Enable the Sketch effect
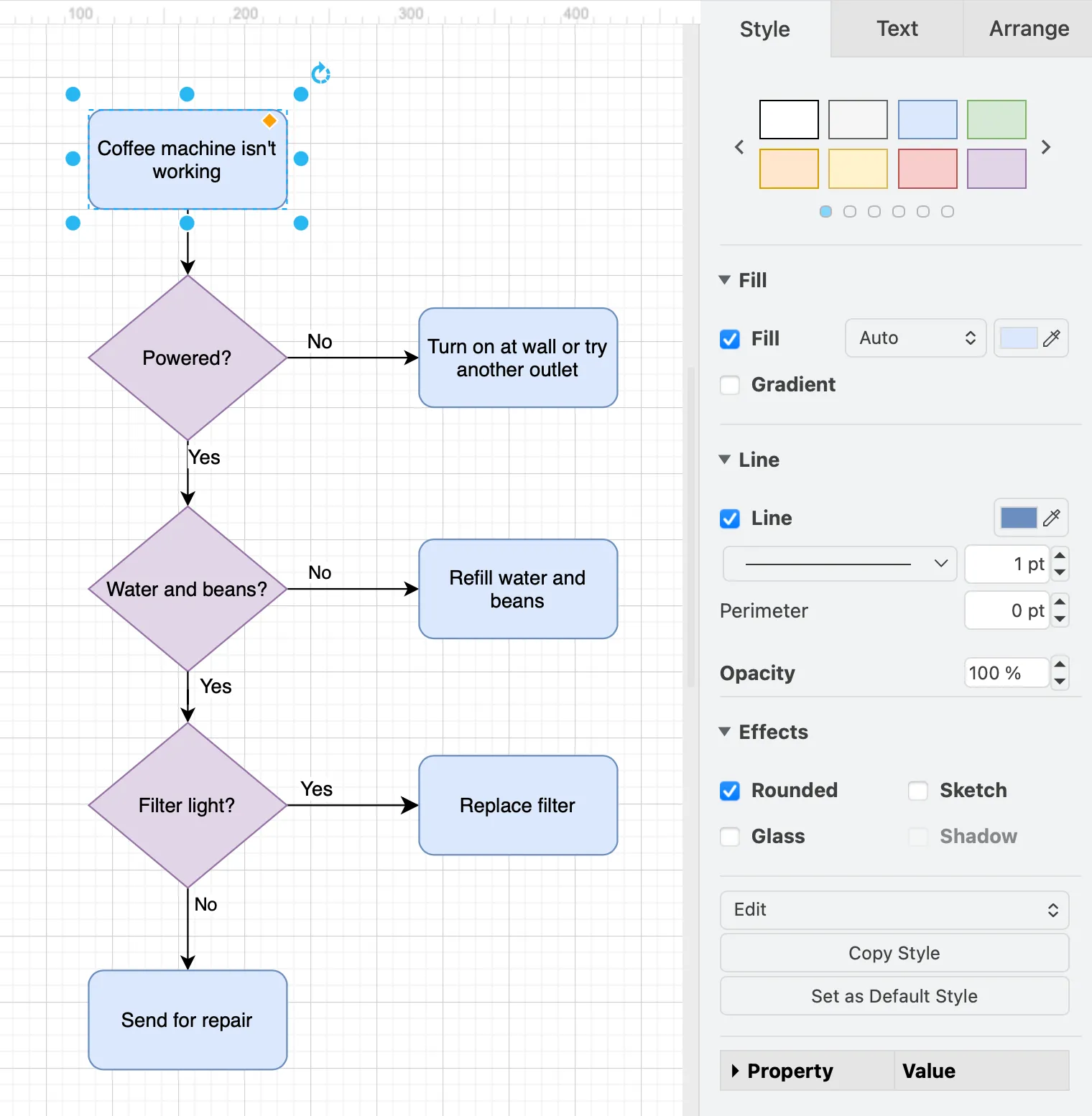Screen dimensions: 1092x1116 918,791
